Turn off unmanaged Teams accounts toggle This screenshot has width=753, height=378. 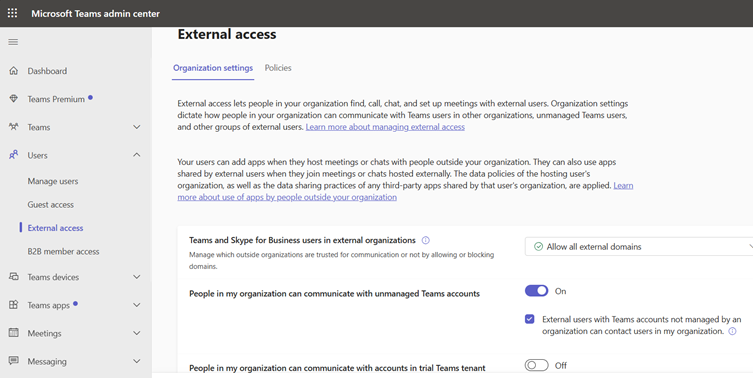click(x=536, y=291)
